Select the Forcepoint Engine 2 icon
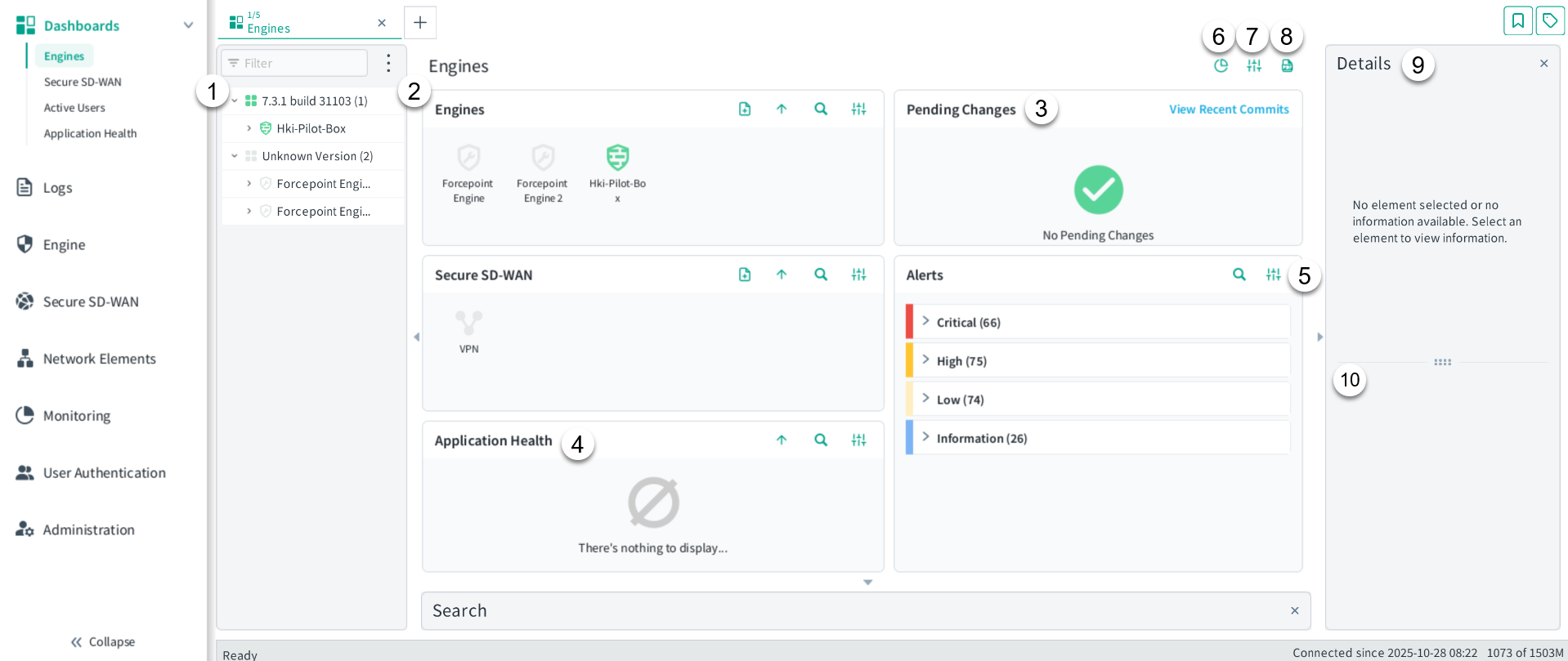 (x=543, y=157)
